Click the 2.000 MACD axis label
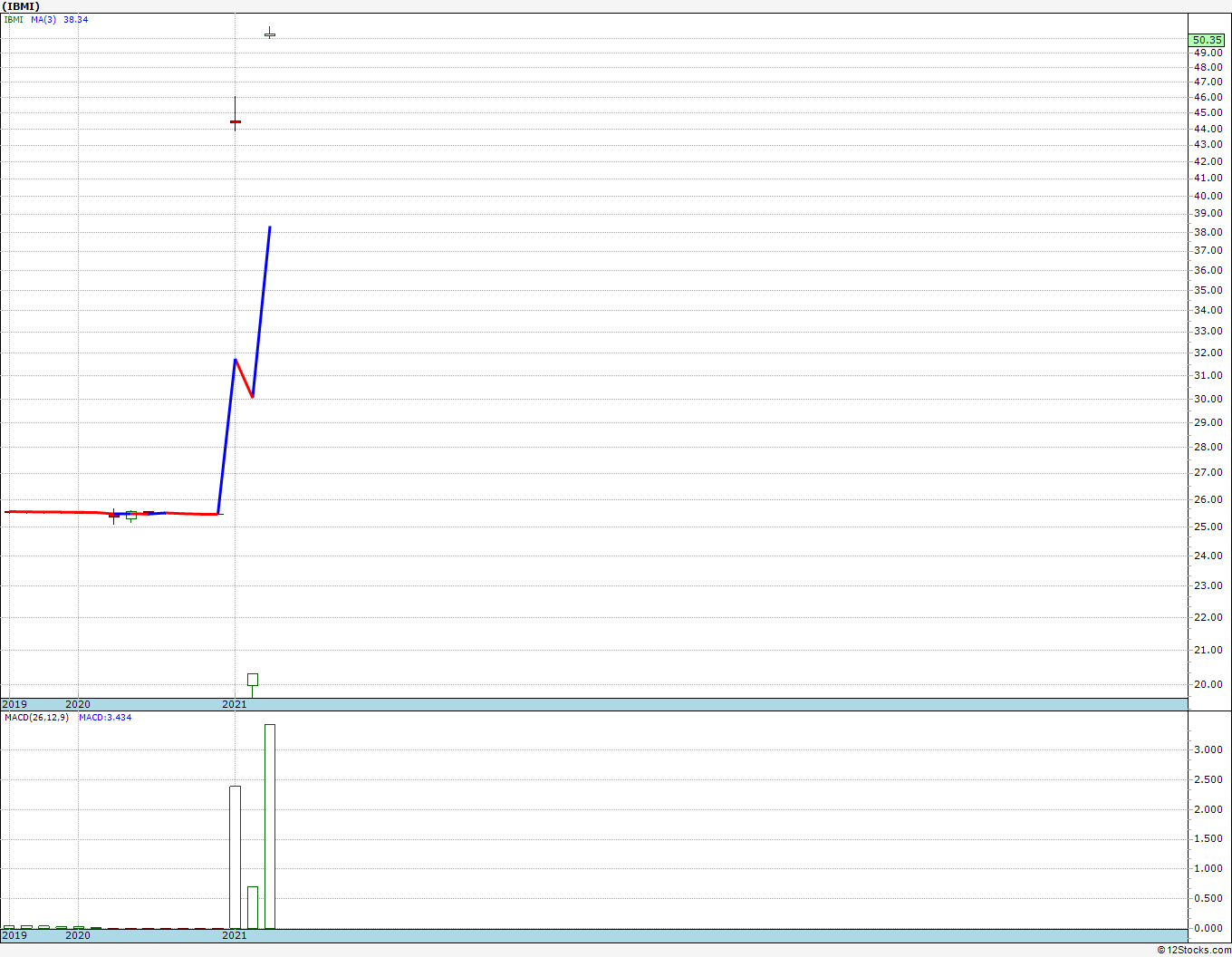1232x957 pixels. tap(1208, 809)
